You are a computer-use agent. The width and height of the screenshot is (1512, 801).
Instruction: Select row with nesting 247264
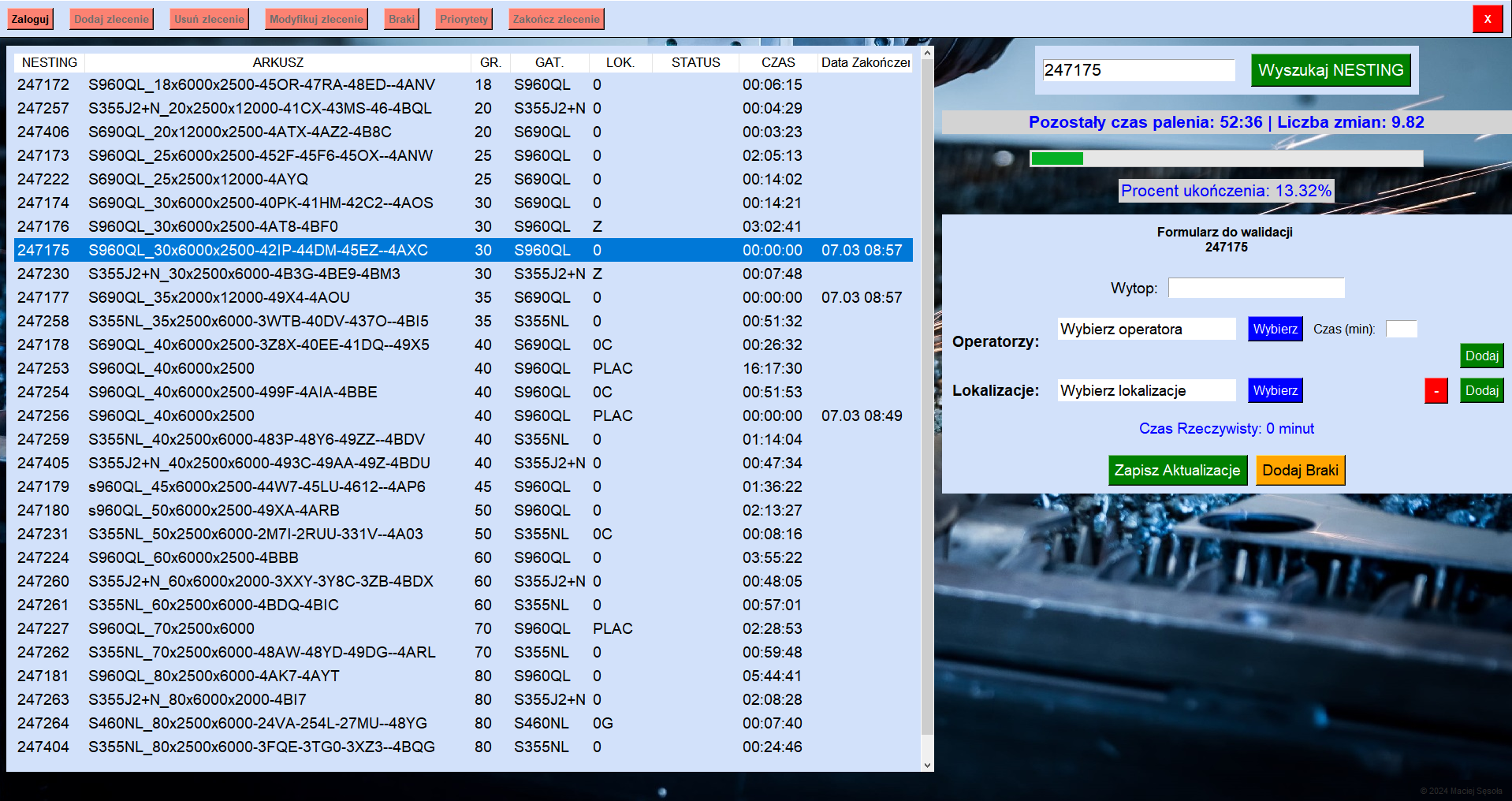click(464, 723)
